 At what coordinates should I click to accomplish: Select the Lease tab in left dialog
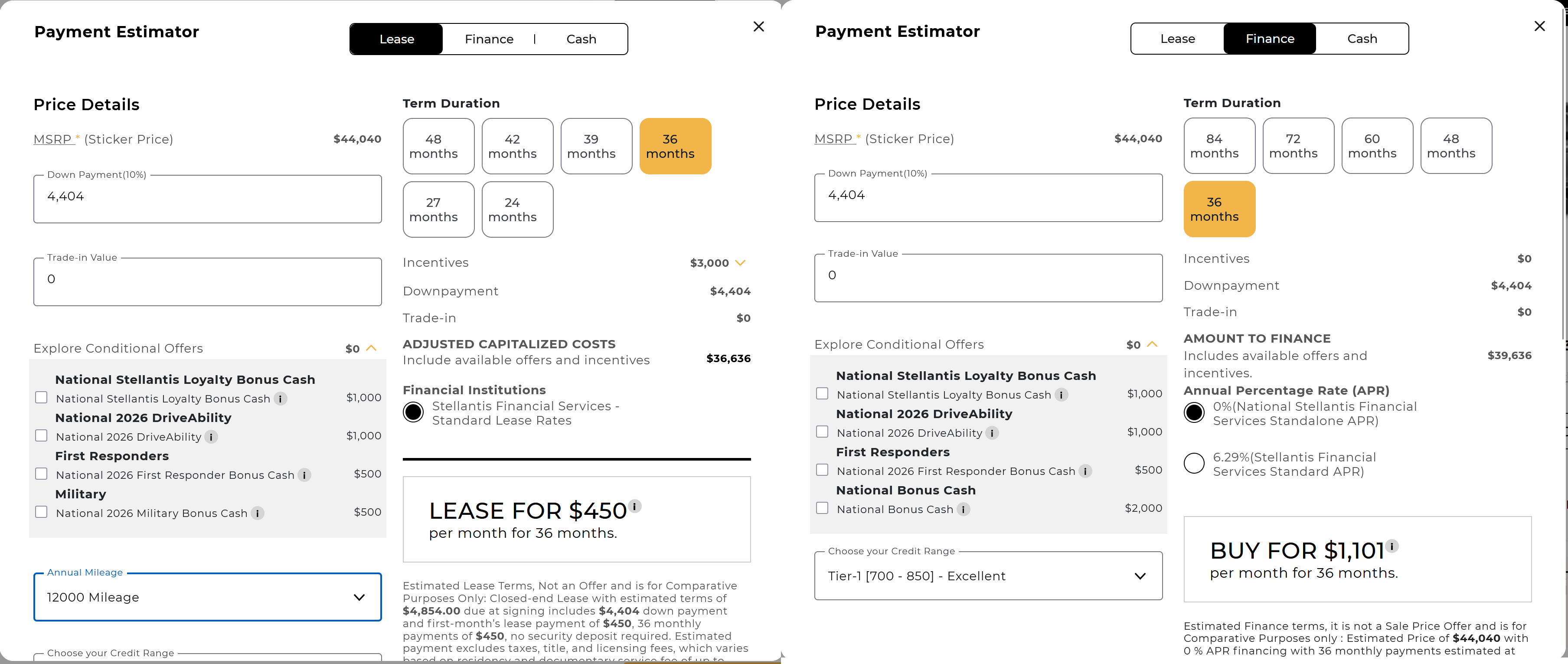click(397, 39)
